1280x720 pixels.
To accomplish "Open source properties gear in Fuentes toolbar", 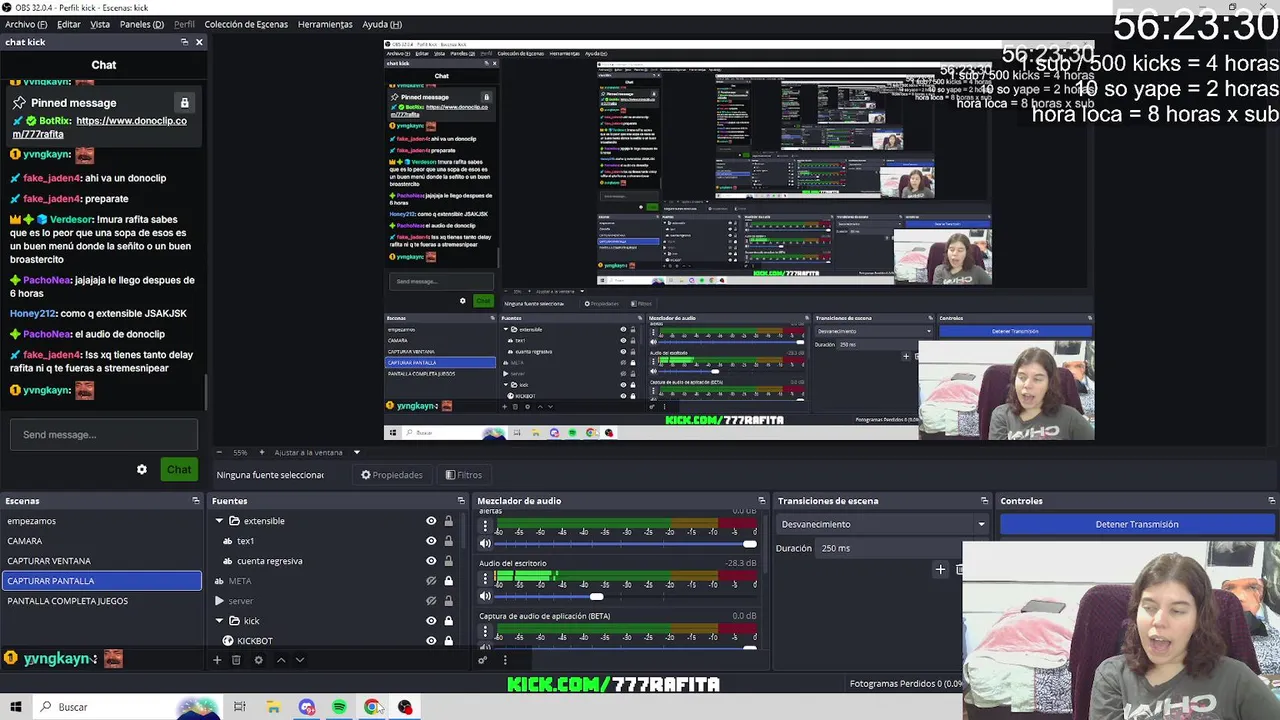I will 258,660.
